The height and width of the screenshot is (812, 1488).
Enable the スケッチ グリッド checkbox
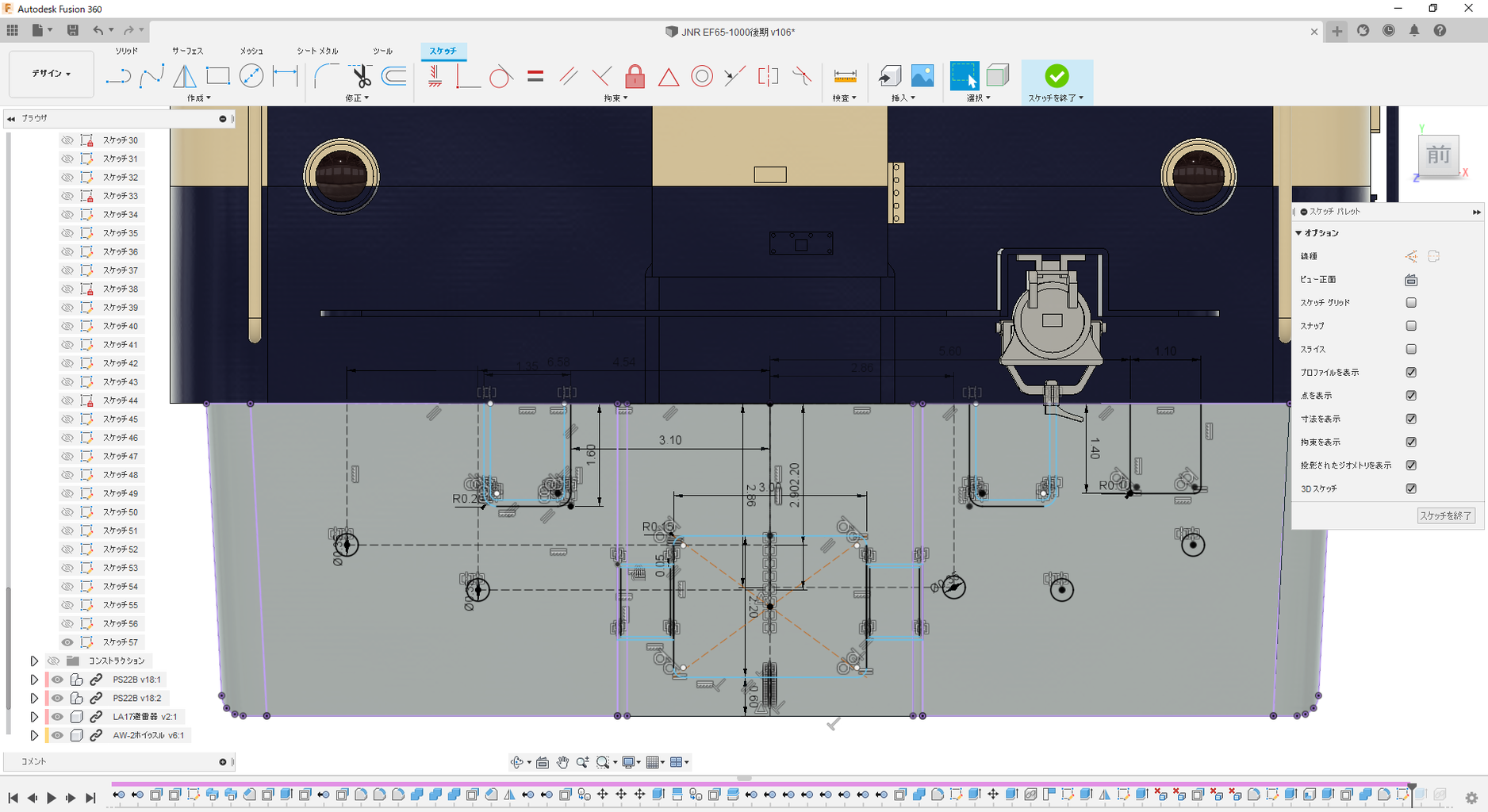click(1410, 303)
